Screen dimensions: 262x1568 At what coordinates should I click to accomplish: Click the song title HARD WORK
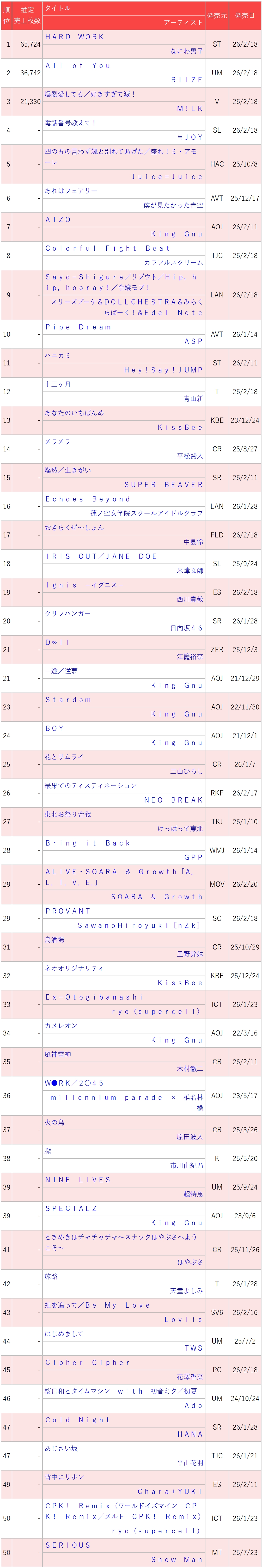point(74,37)
